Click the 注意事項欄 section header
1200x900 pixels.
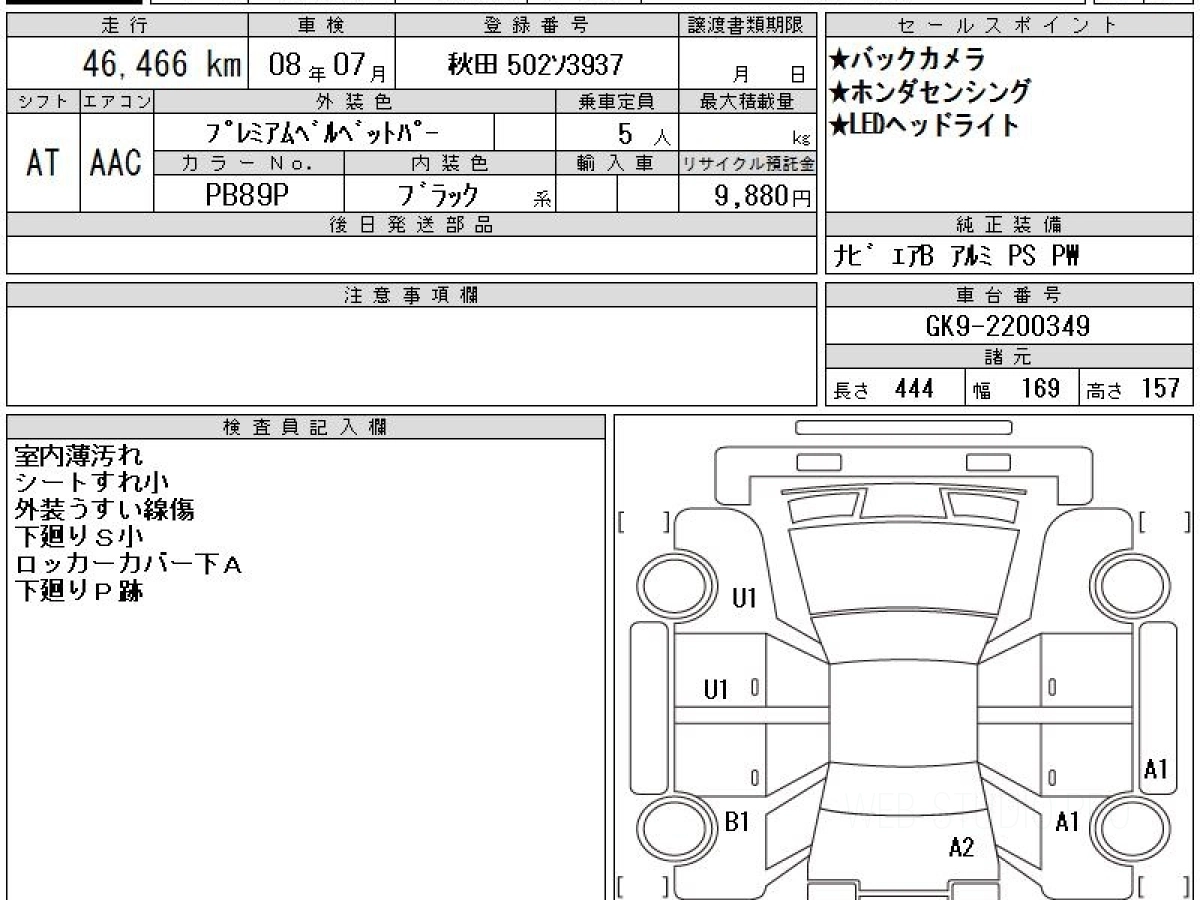[411, 295]
